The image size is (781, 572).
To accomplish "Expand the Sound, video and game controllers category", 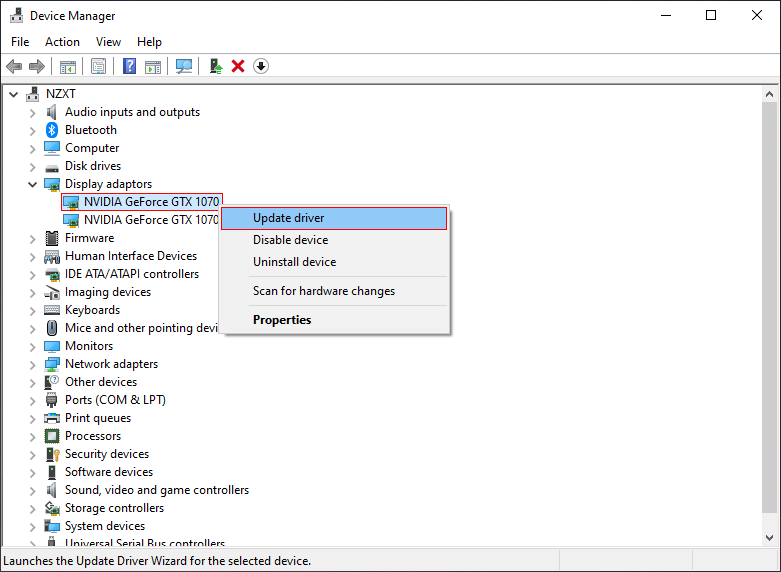I will [32, 491].
